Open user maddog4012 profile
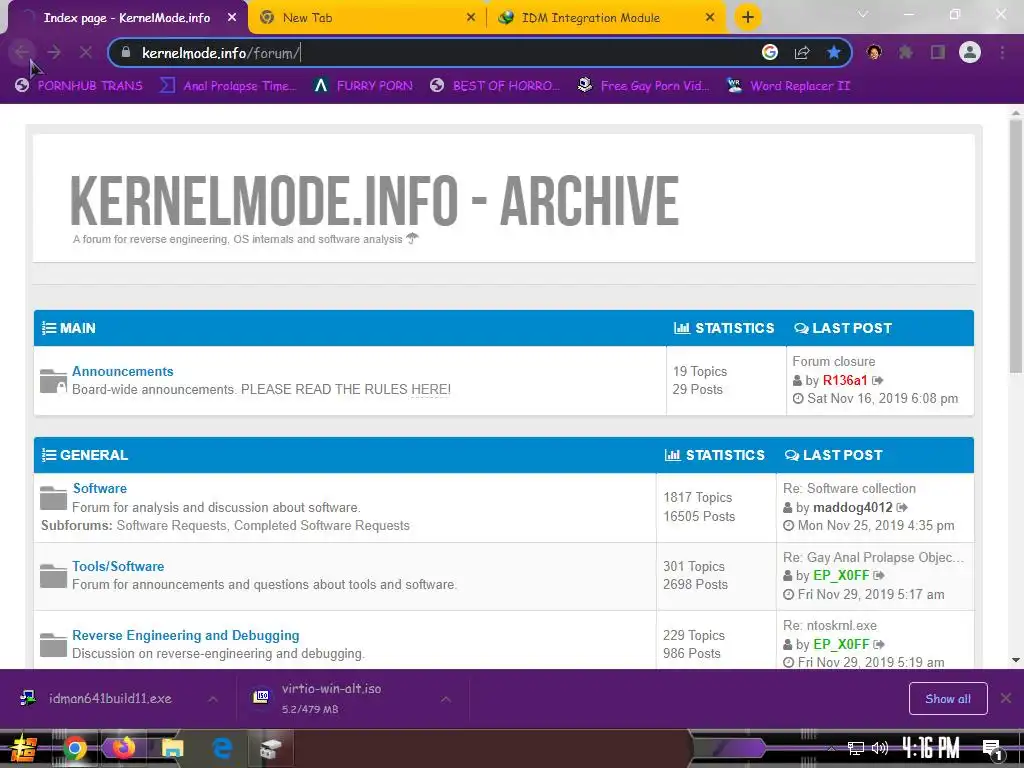1024x768 pixels. pyautogui.click(x=852, y=507)
